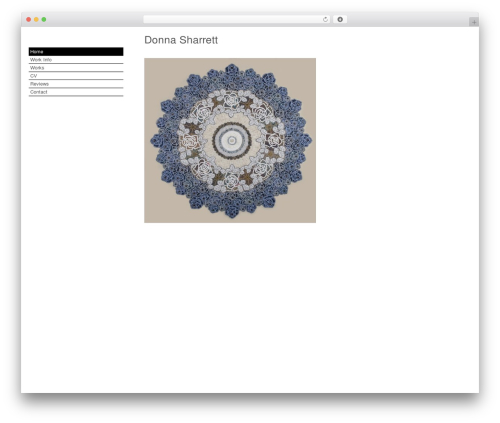Minimize the window with the yellow button
Image resolution: width=500 pixels, height=423 pixels.
click(x=36, y=20)
